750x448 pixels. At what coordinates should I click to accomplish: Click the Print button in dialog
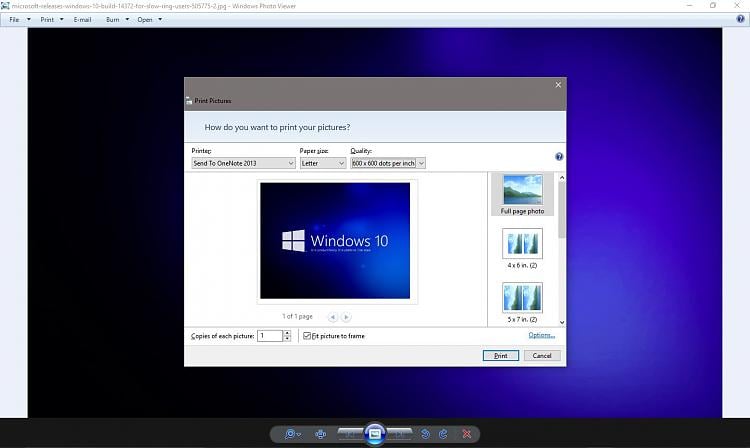pos(501,356)
